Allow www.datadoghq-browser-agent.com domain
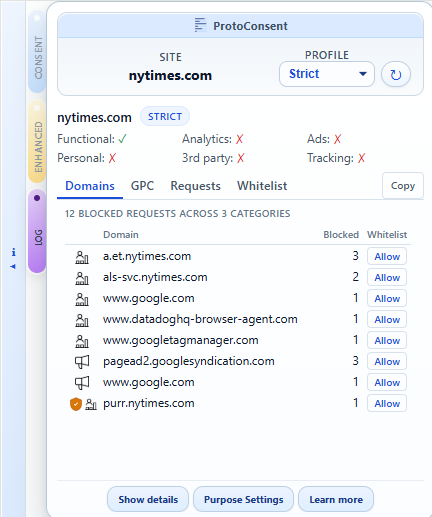This screenshot has width=432, height=517. (x=387, y=319)
